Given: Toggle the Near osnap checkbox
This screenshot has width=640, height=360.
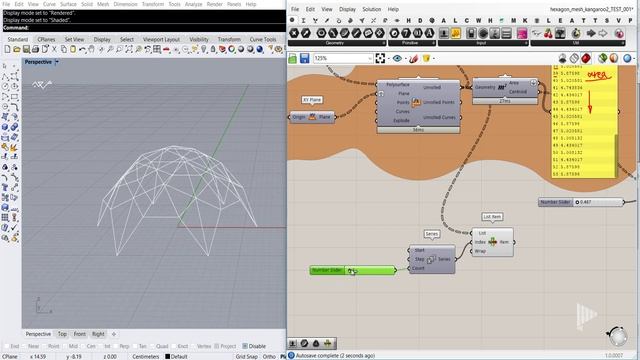Looking at the screenshot, I should [24, 346].
